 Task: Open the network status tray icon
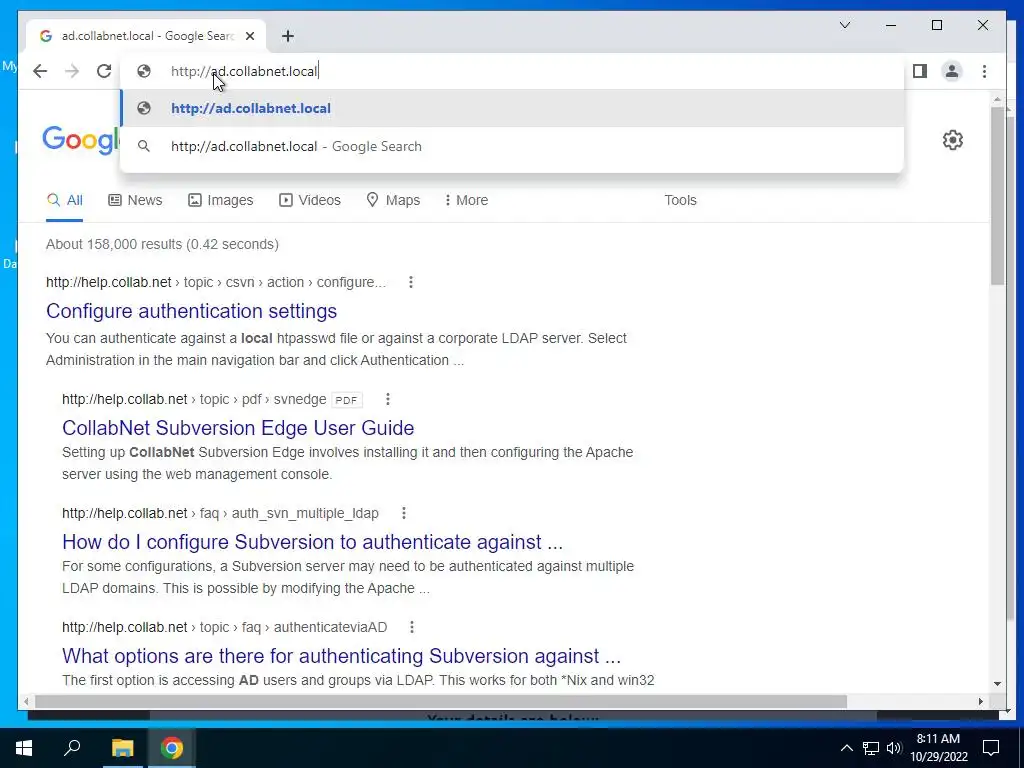click(871, 748)
